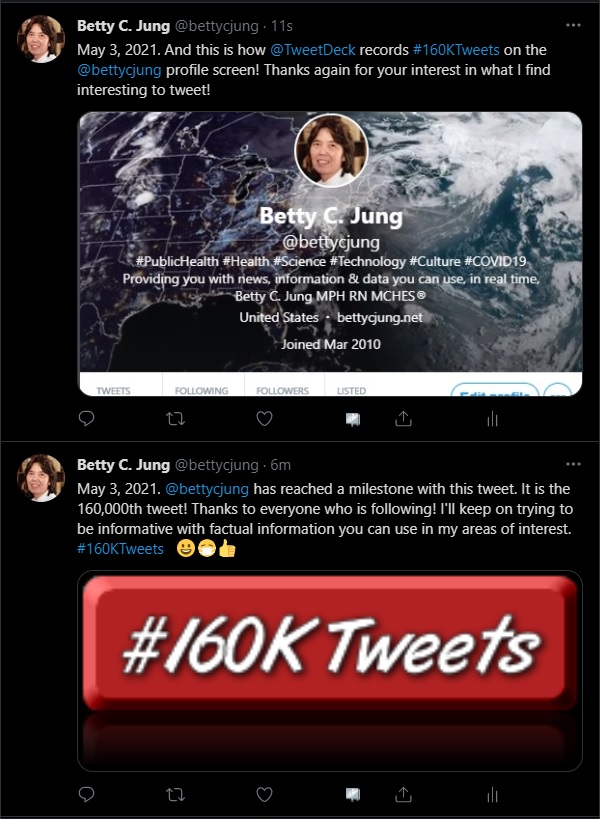This screenshot has width=600, height=819.
Task: View analytics for the 6m milestone tweet
Action: coord(492,795)
